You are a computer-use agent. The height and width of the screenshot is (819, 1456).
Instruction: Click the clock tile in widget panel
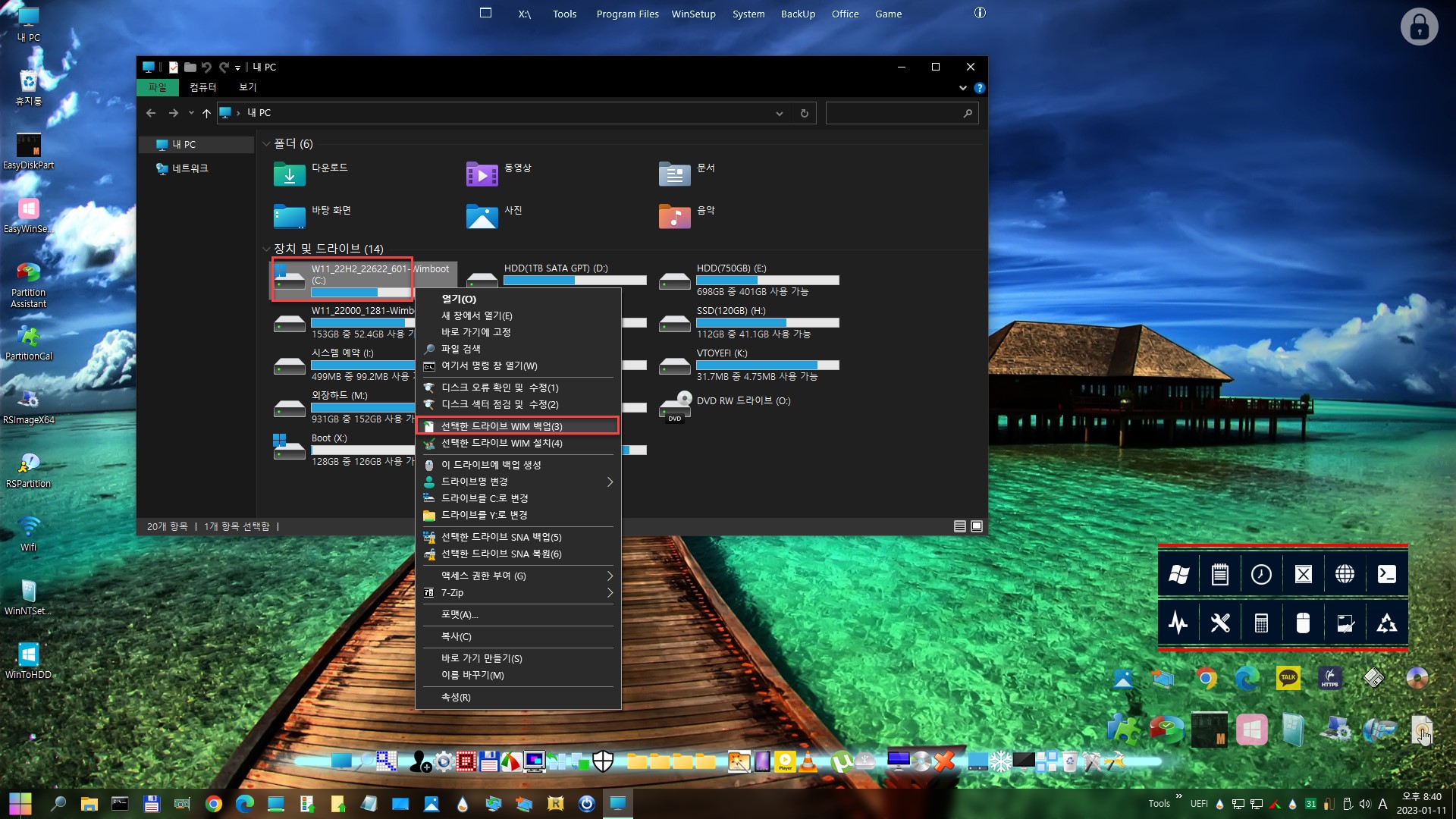click(1261, 574)
